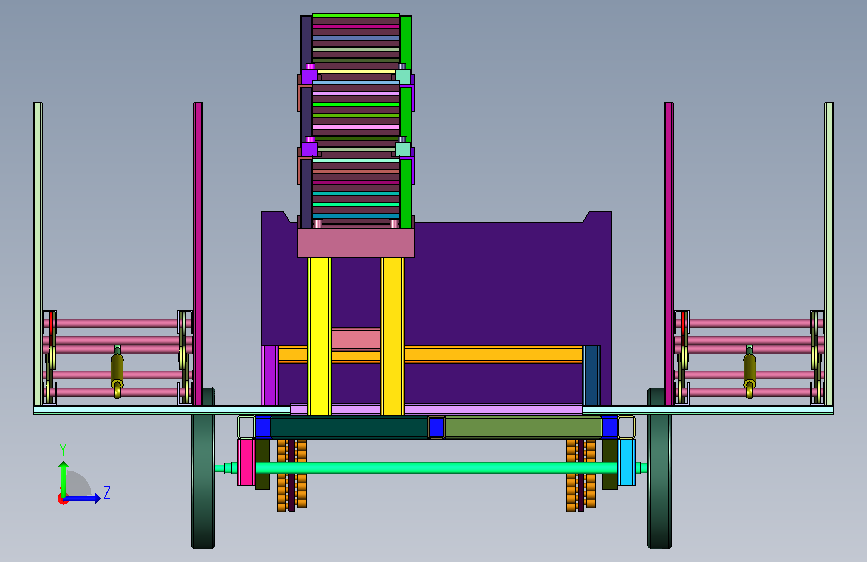Pick the olive green frame beam segment

(523, 428)
